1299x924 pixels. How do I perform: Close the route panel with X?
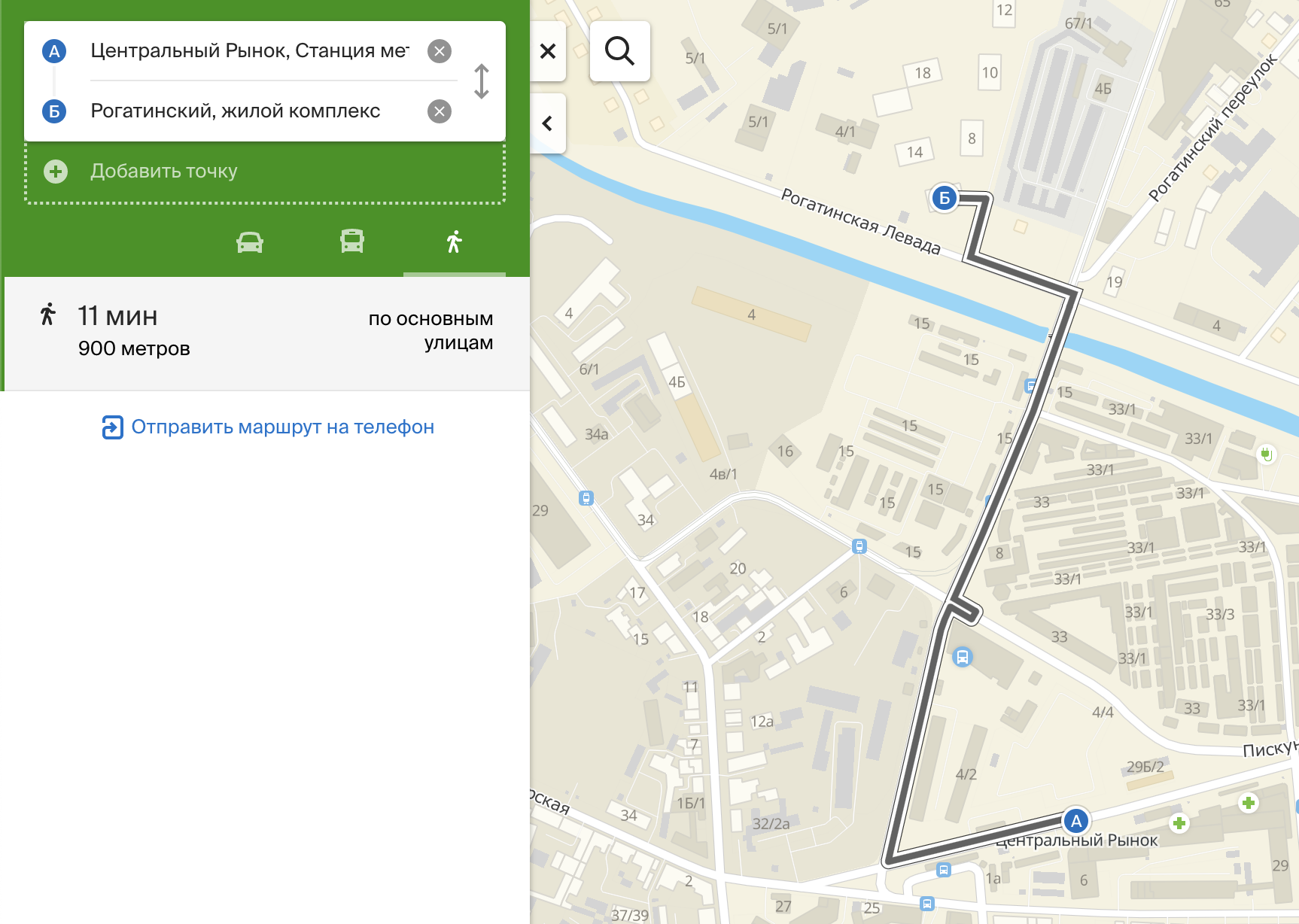click(548, 51)
